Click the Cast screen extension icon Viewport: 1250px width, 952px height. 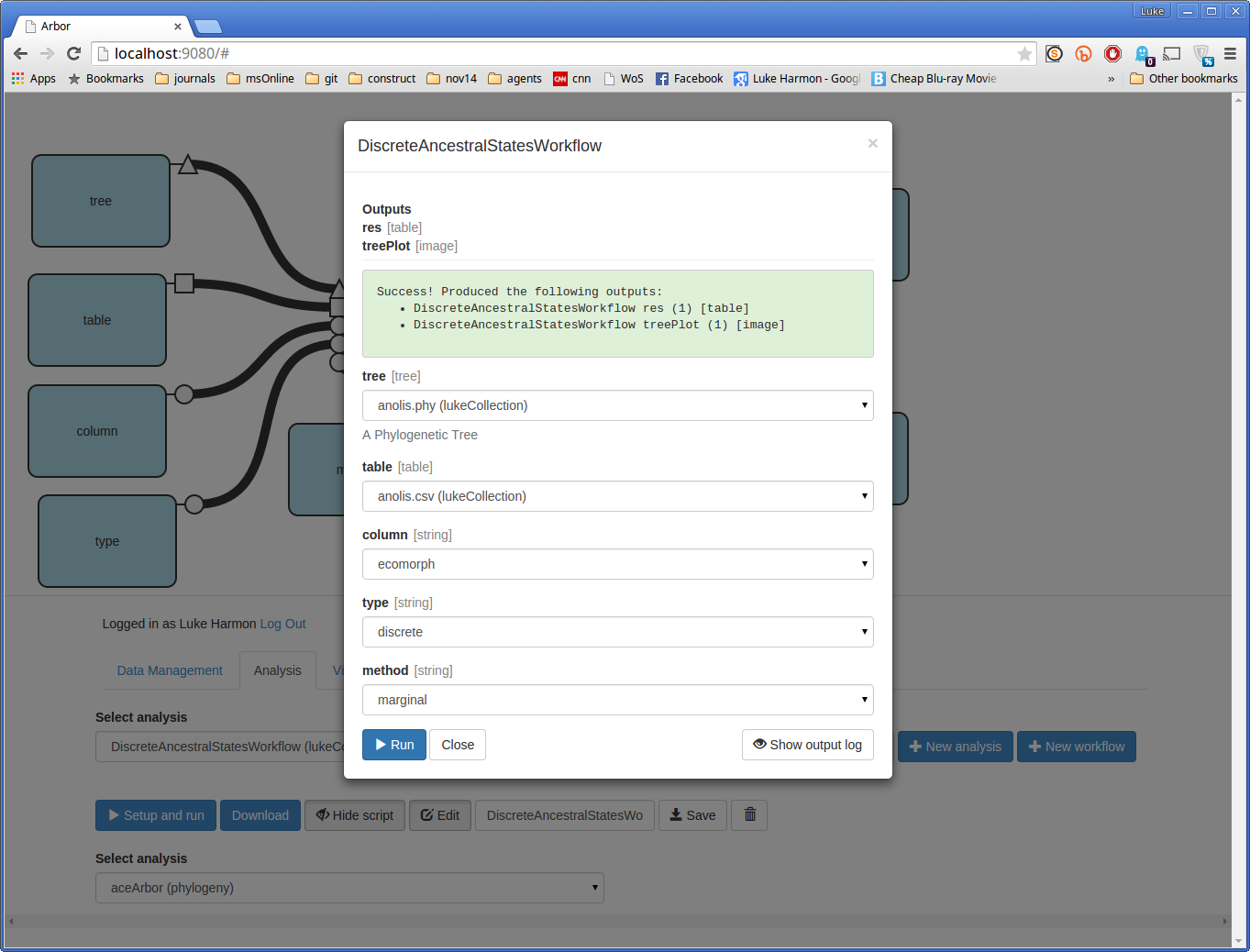[x=1172, y=54]
